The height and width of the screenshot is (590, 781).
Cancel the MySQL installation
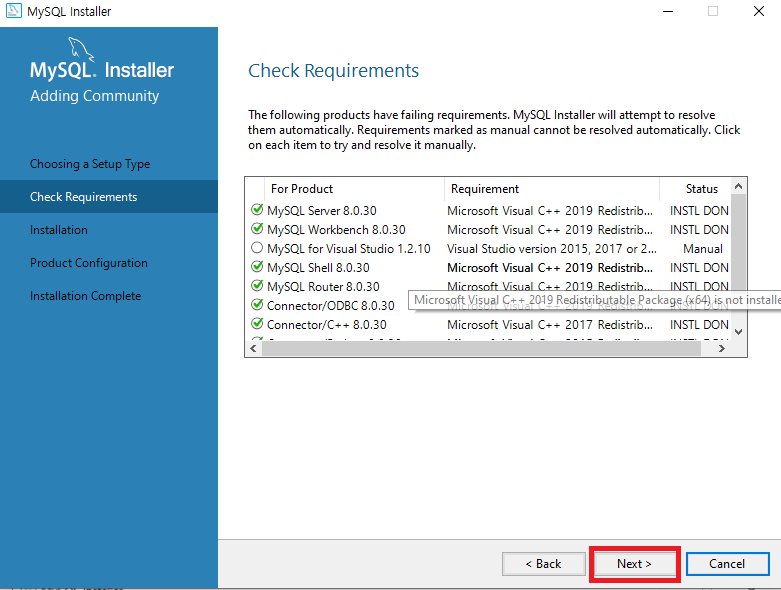727,564
